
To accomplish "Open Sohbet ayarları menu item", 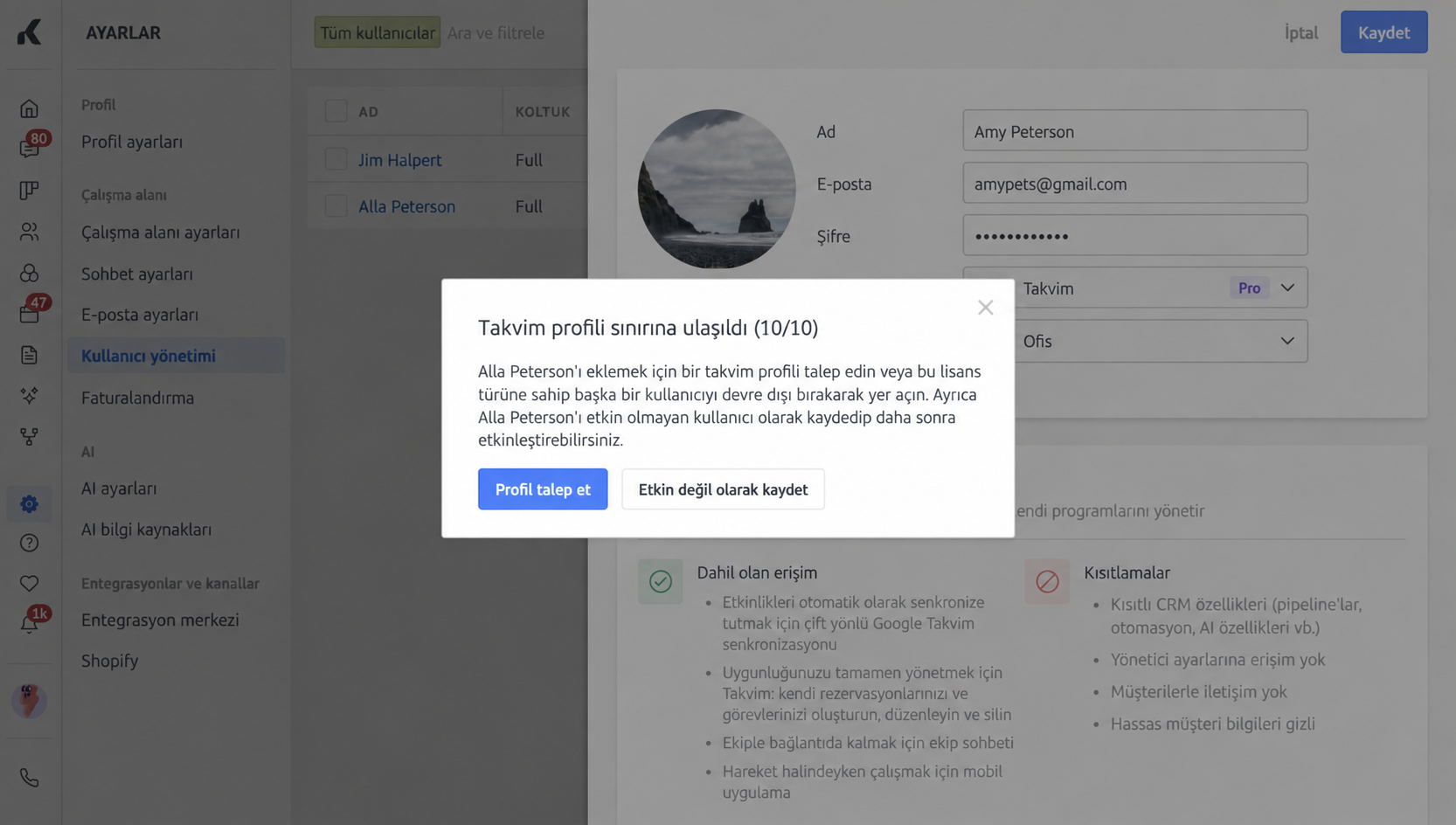I will pos(137,274).
